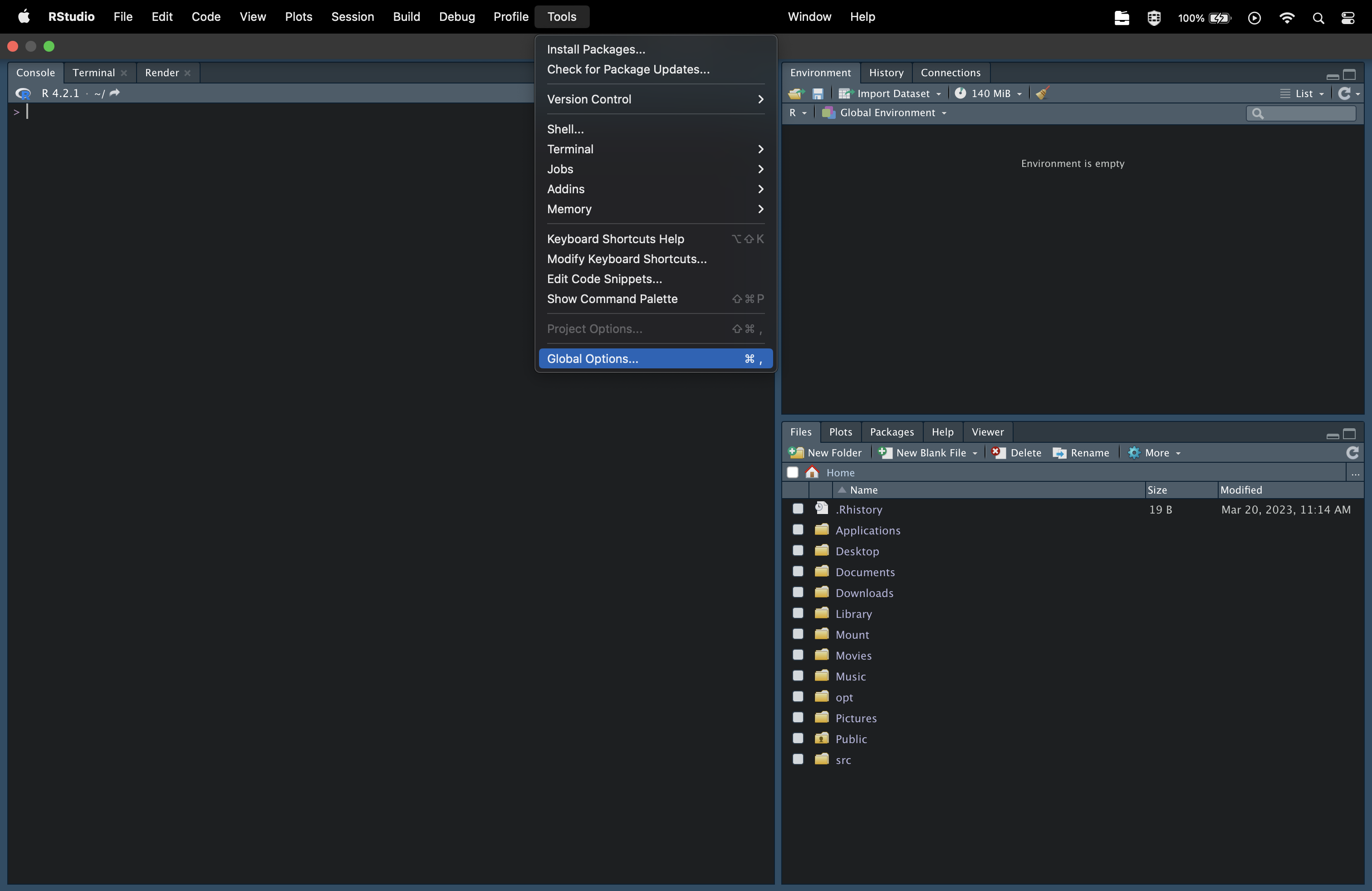Open the List view dropdown
The image size is (1372, 891).
[1303, 93]
